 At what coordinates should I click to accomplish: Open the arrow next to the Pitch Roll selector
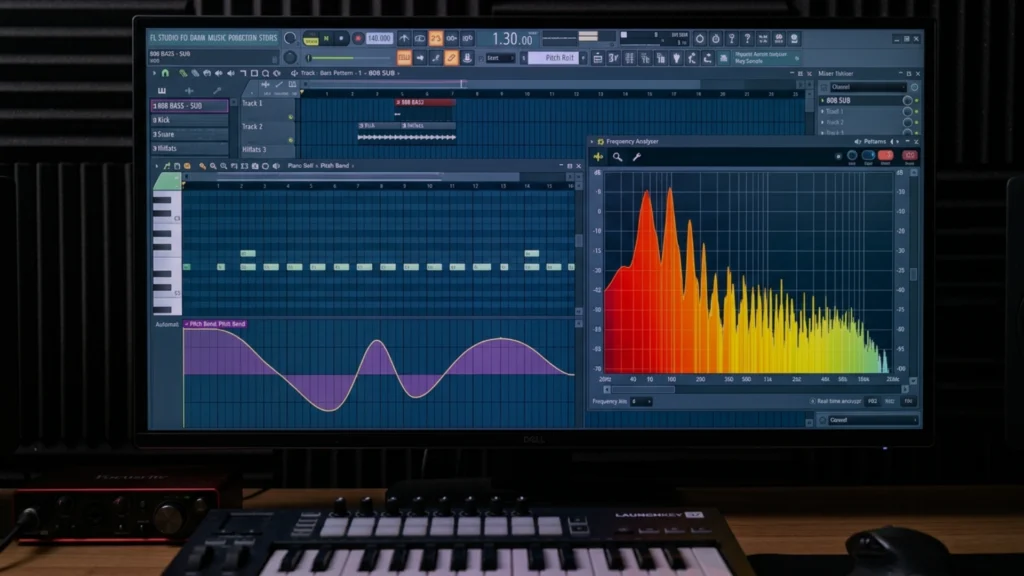tap(583, 58)
